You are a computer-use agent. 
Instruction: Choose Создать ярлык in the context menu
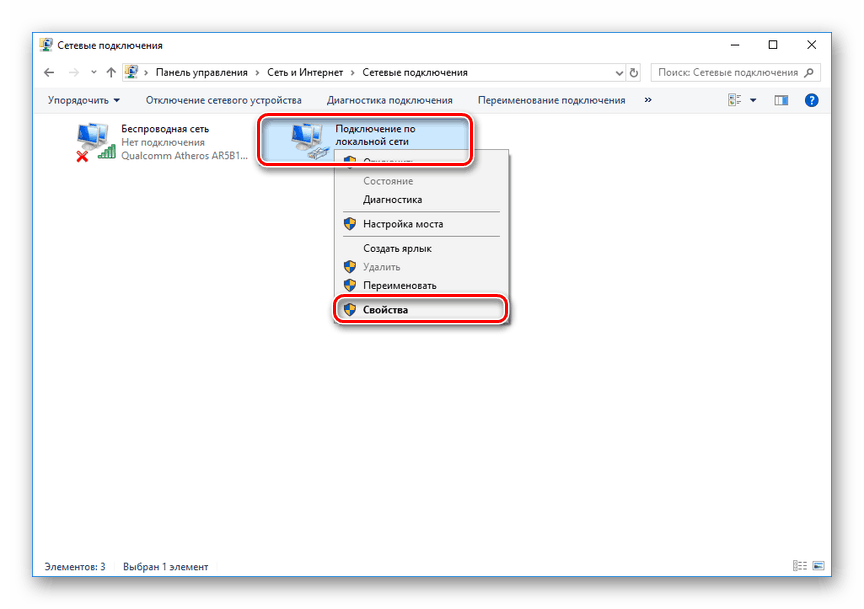click(397, 248)
